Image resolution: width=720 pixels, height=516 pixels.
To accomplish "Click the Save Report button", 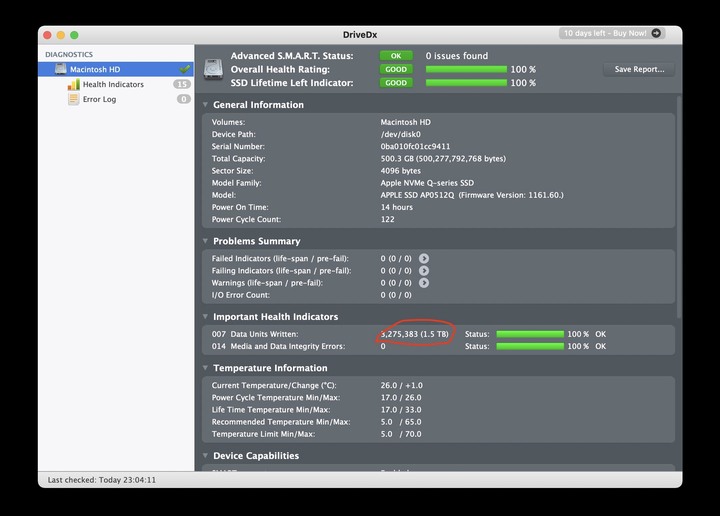I will tap(639, 69).
